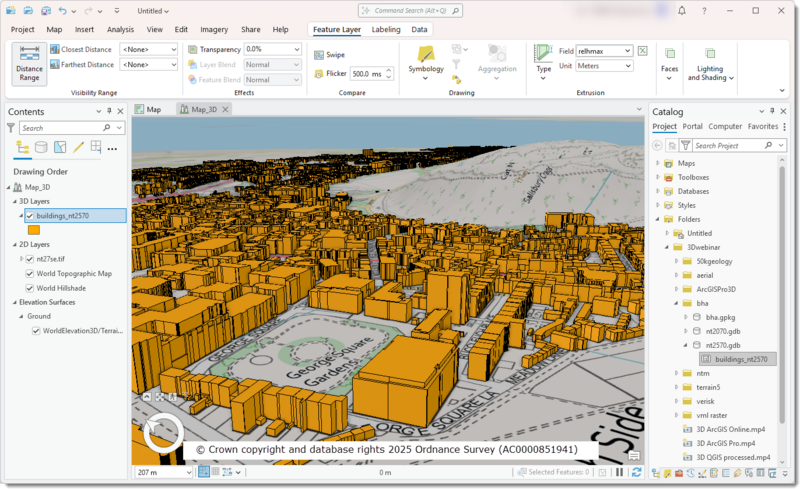Viewport: 800px width, 489px height.
Task: Open the extrusion Type menu
Action: click(x=543, y=63)
